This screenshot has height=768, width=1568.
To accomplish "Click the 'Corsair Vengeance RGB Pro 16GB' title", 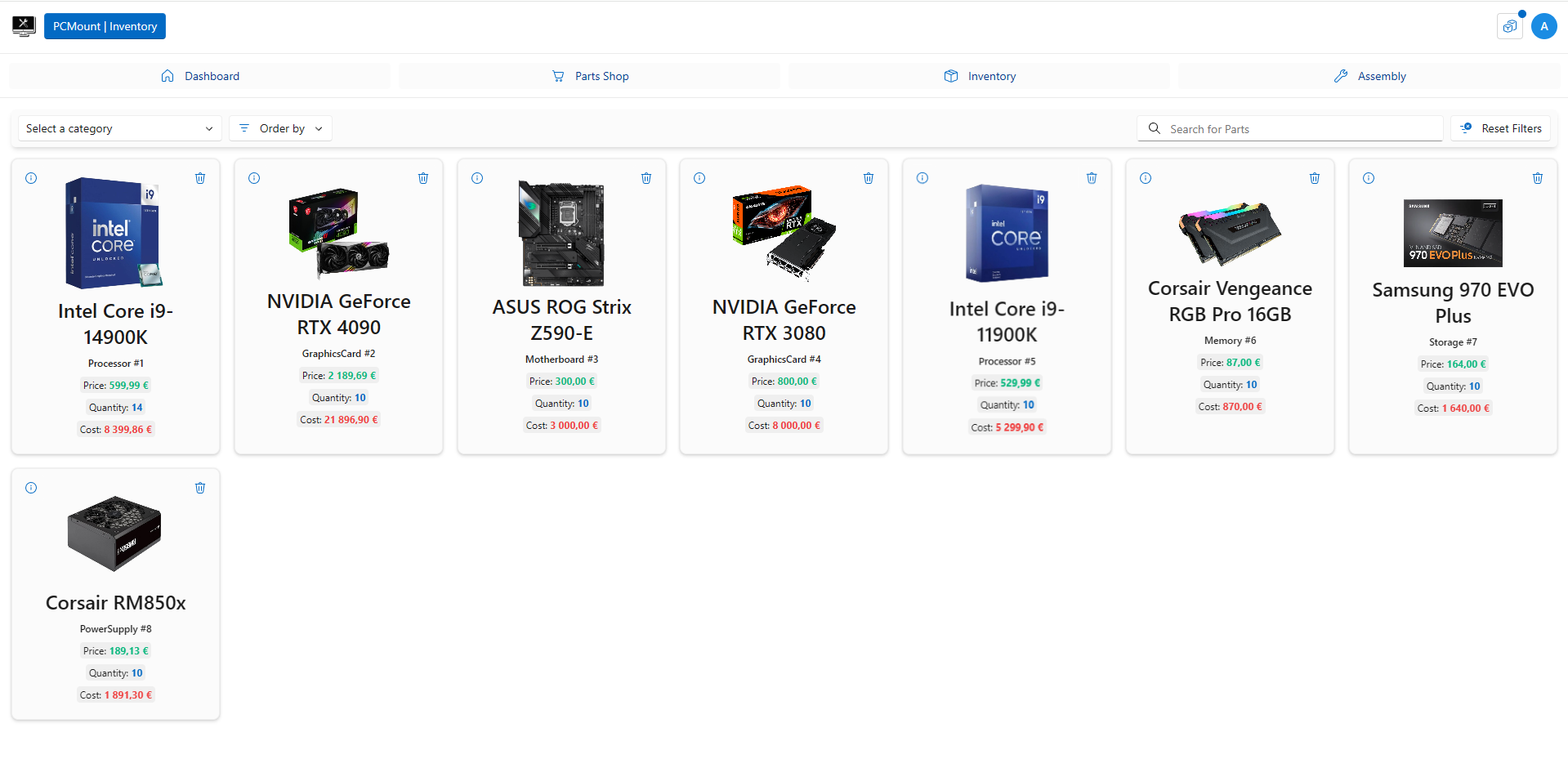I will (1230, 301).
